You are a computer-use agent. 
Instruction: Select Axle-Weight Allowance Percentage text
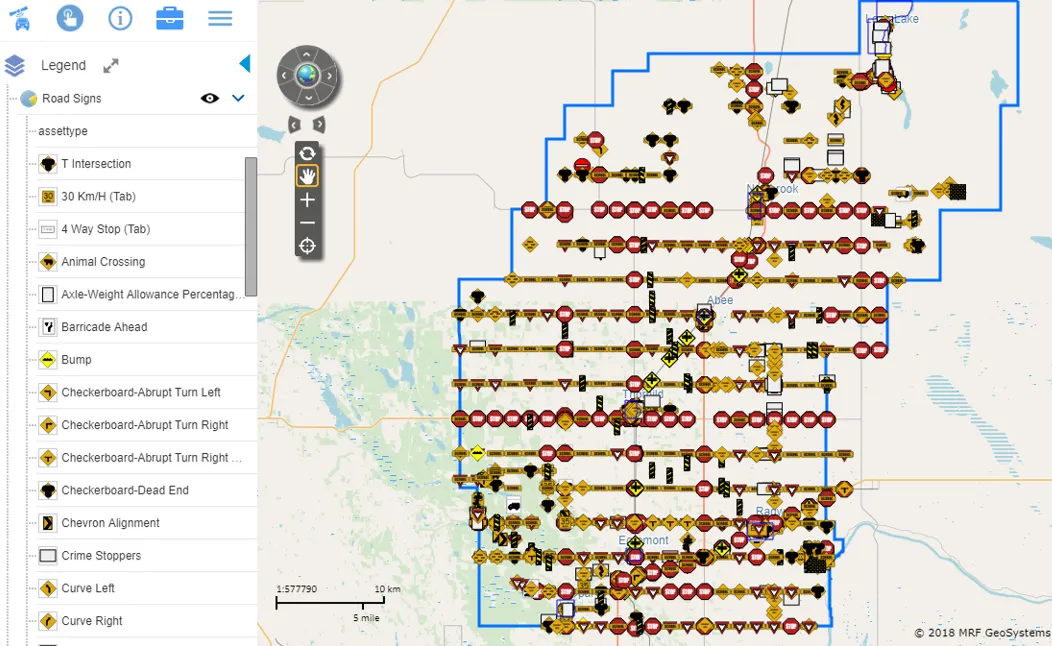[152, 294]
